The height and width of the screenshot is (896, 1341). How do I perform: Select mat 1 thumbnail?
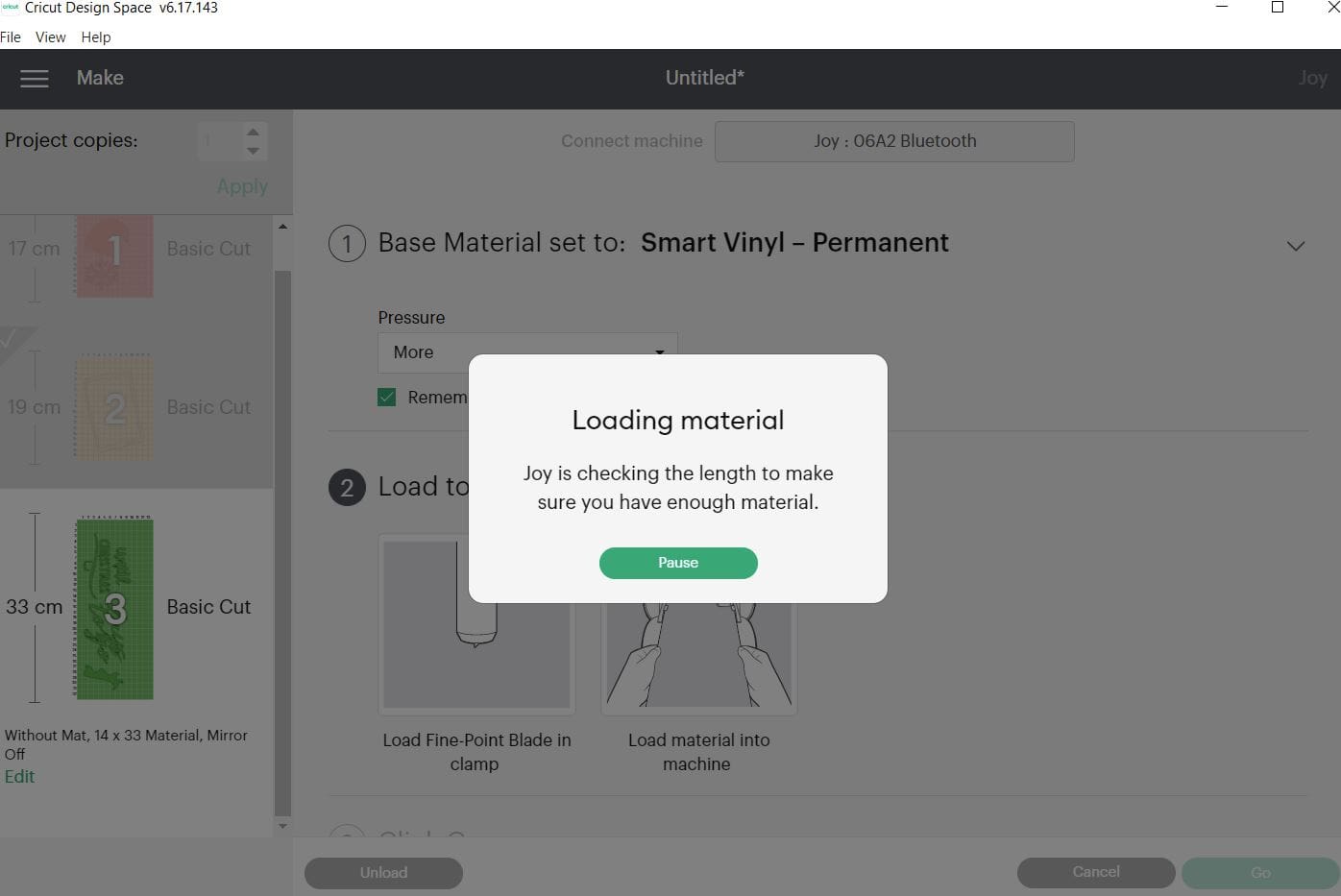point(114,254)
